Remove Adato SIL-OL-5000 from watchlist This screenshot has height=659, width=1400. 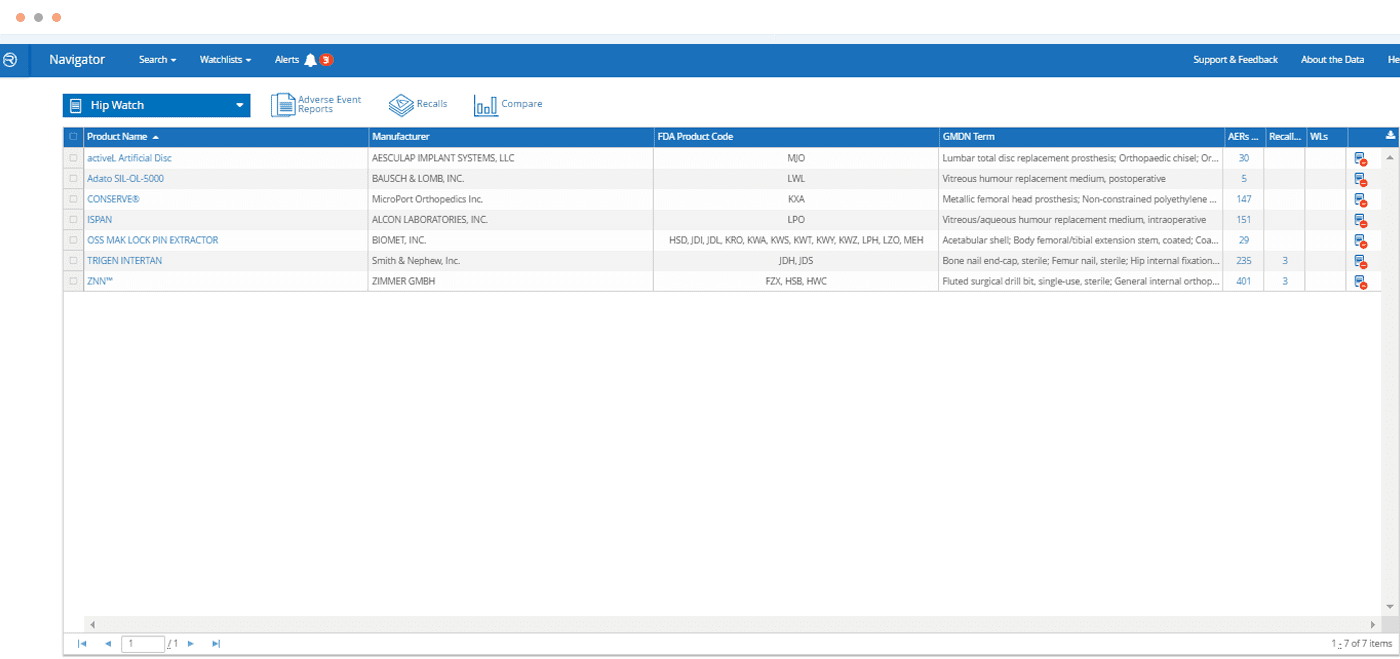coord(1361,180)
